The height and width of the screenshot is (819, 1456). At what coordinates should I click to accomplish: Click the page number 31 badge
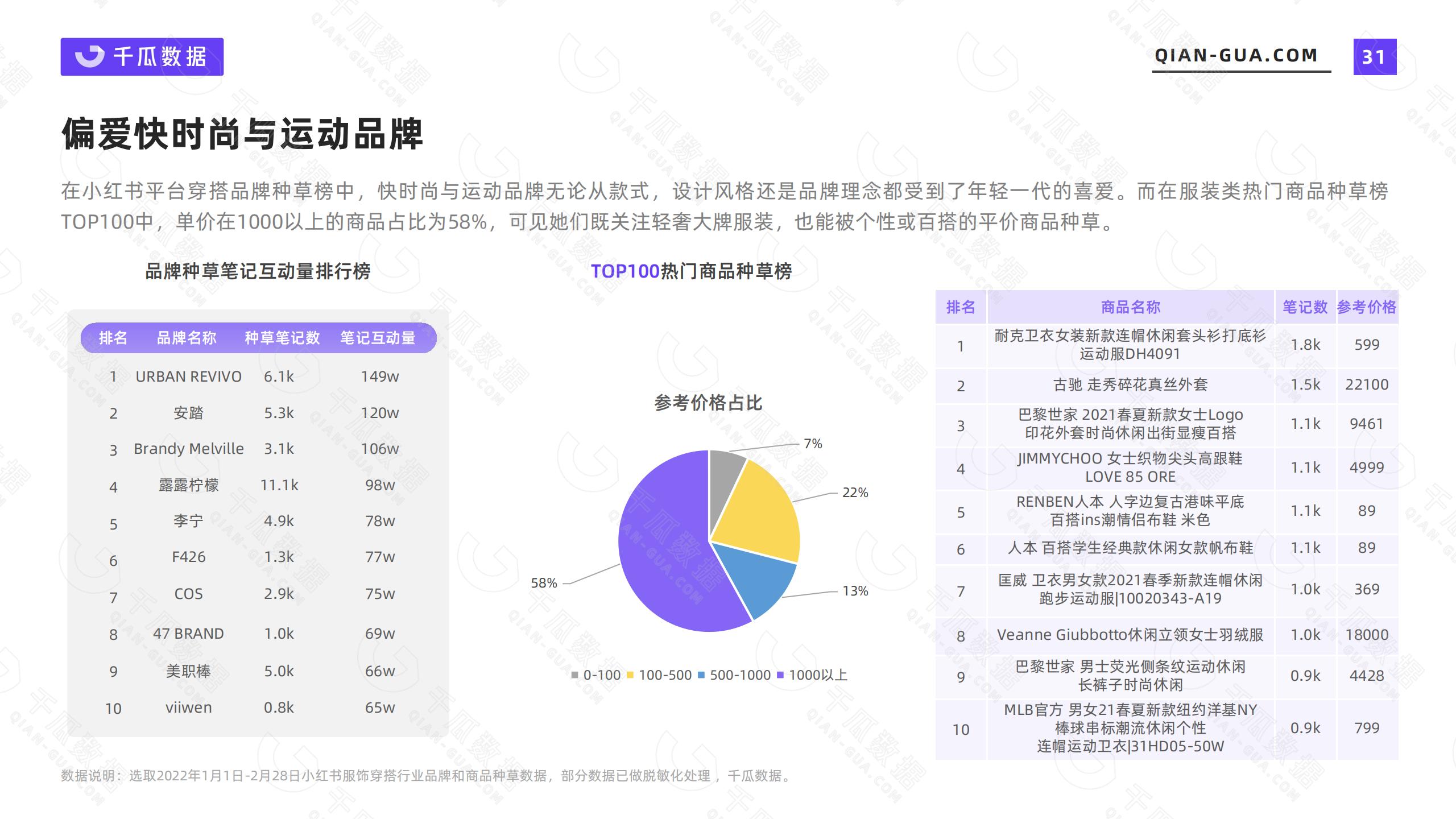point(1374,57)
